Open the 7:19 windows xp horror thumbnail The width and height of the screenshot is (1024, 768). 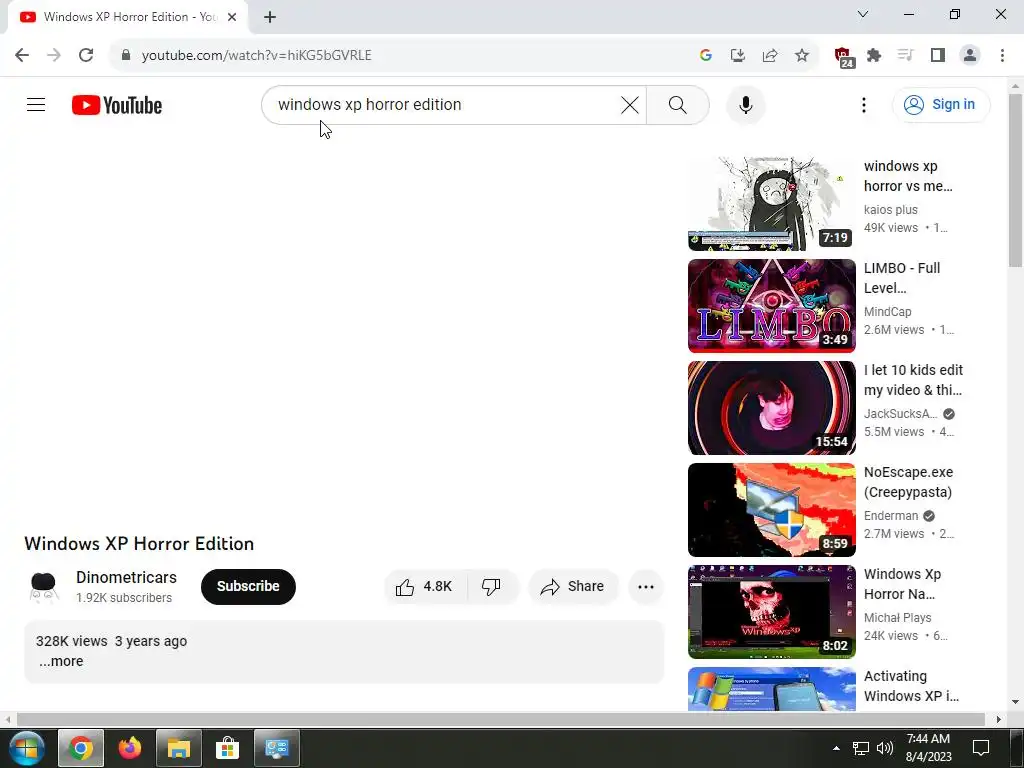[x=771, y=203]
